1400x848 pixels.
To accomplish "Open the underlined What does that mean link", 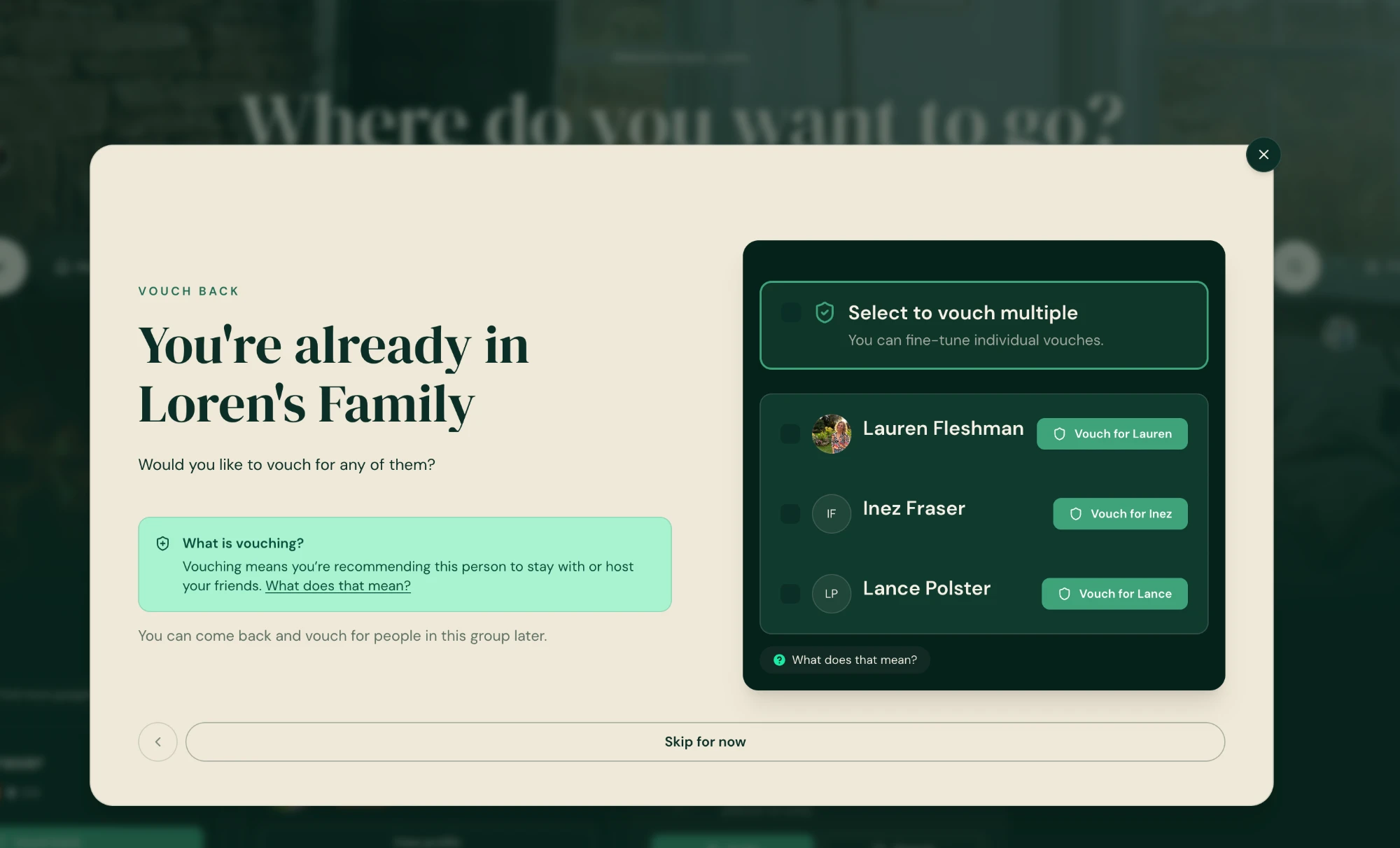I will point(338,585).
